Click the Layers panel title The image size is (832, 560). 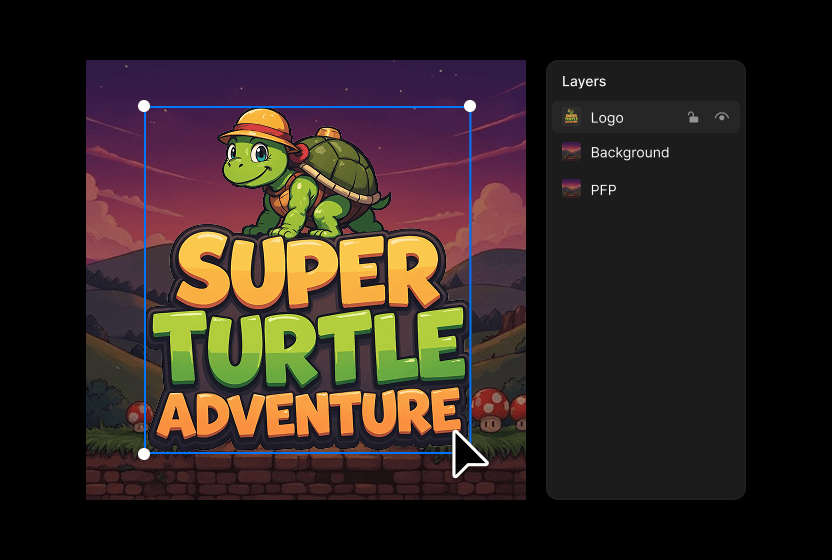(584, 81)
